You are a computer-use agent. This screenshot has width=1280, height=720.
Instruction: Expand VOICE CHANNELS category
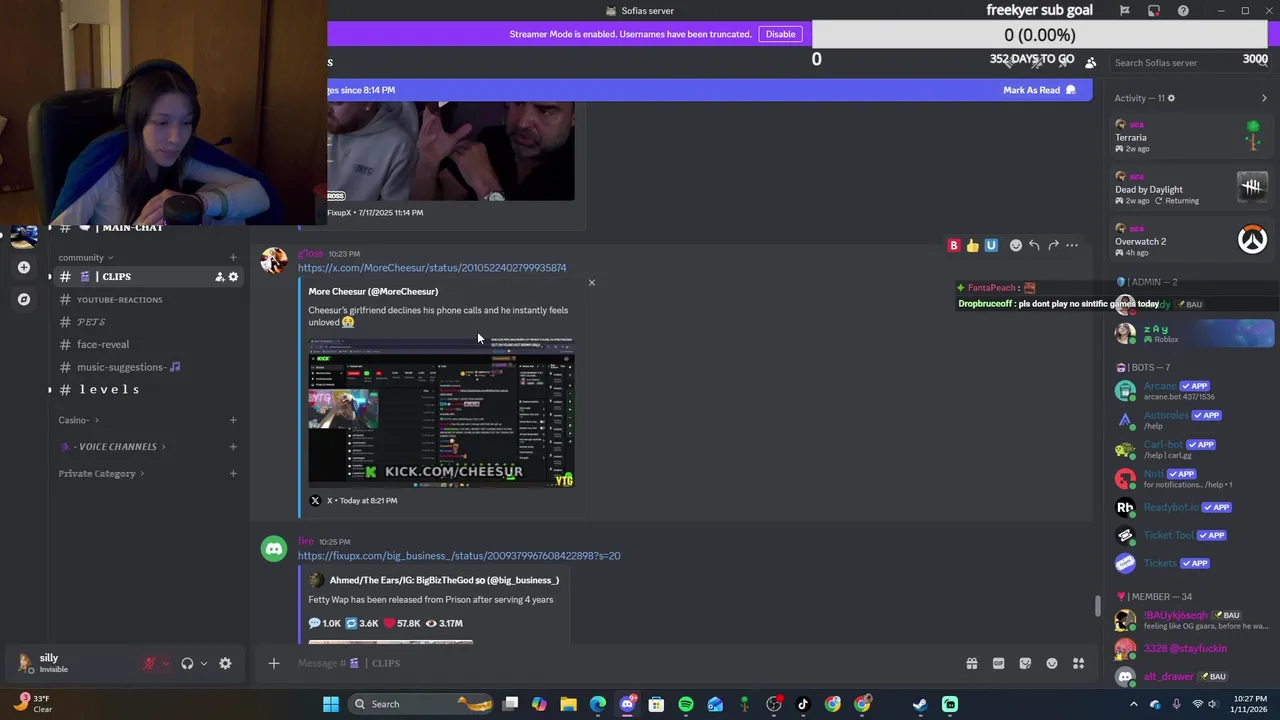(x=113, y=447)
